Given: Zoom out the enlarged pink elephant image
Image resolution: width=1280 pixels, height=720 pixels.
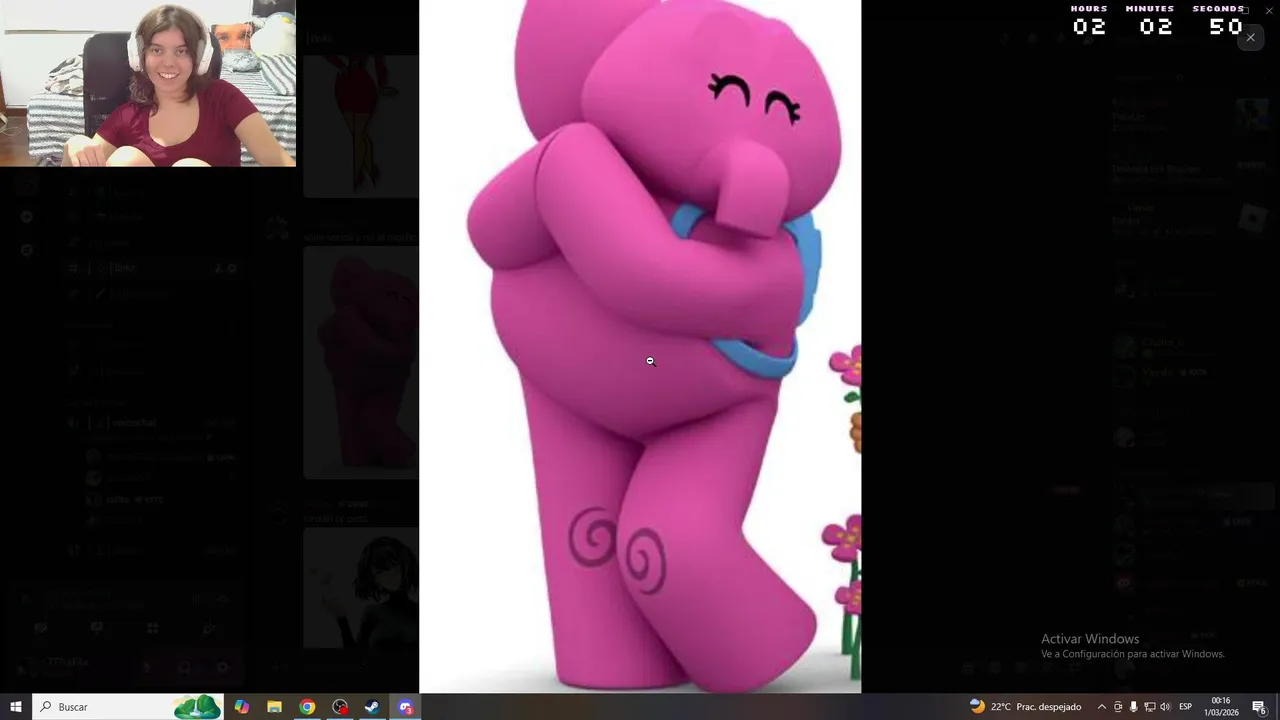Looking at the screenshot, I should [x=640, y=346].
